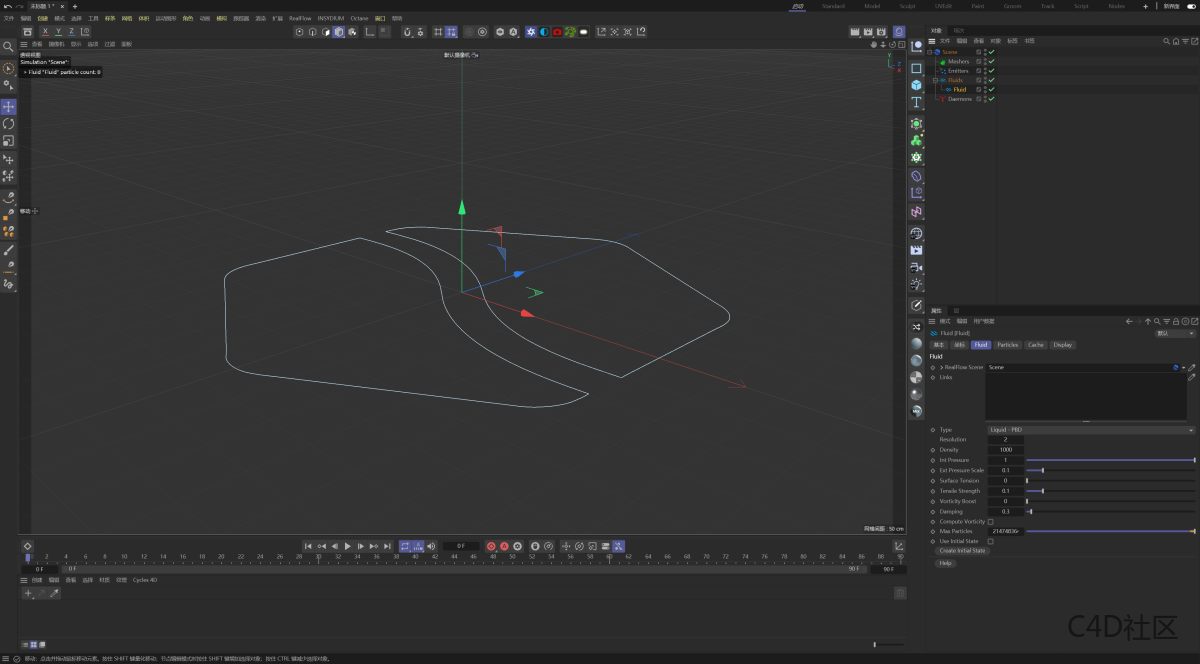Screen dimensions: 1200x664
Task: Click the green Meshers icon in the object manager
Action: (942, 62)
